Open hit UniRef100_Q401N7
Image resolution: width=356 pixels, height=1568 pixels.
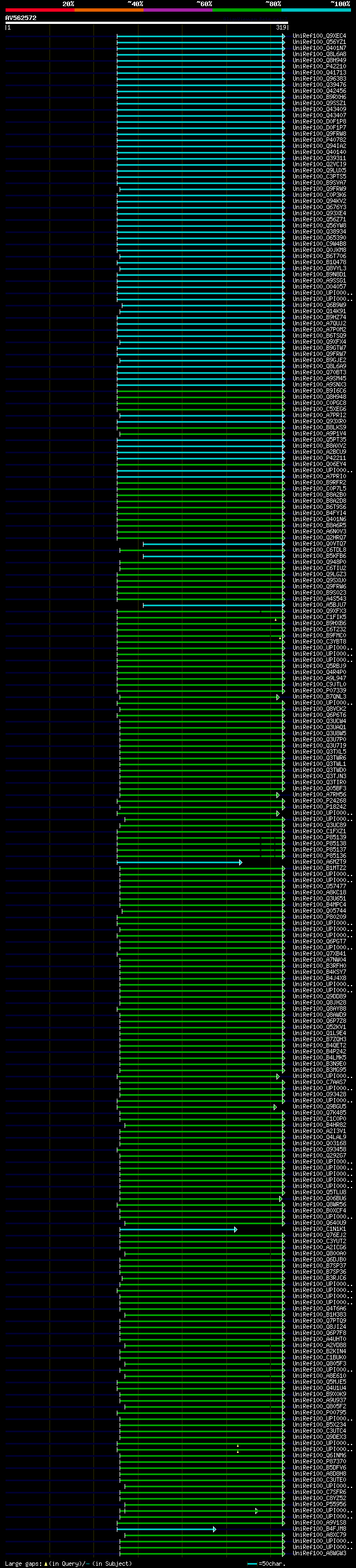(319, 48)
